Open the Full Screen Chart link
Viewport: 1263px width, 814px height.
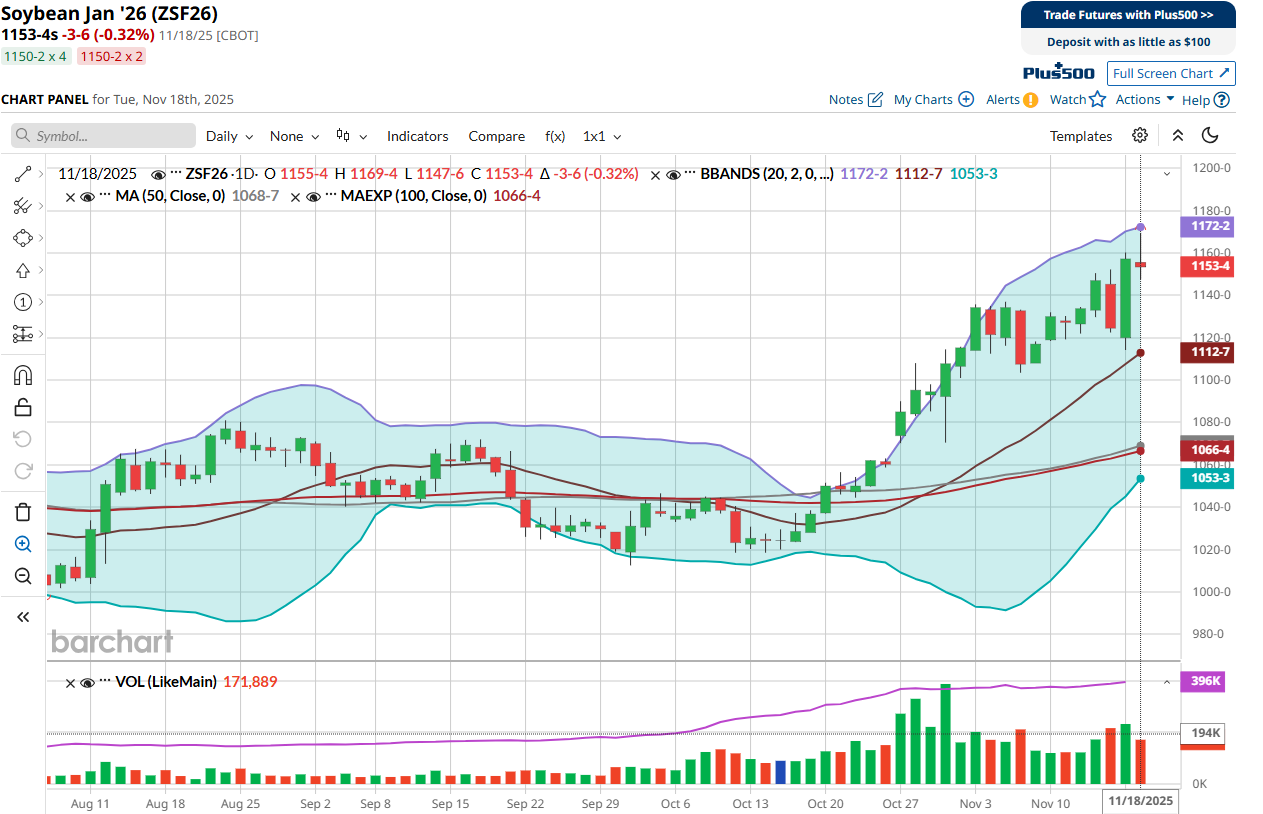click(1171, 73)
